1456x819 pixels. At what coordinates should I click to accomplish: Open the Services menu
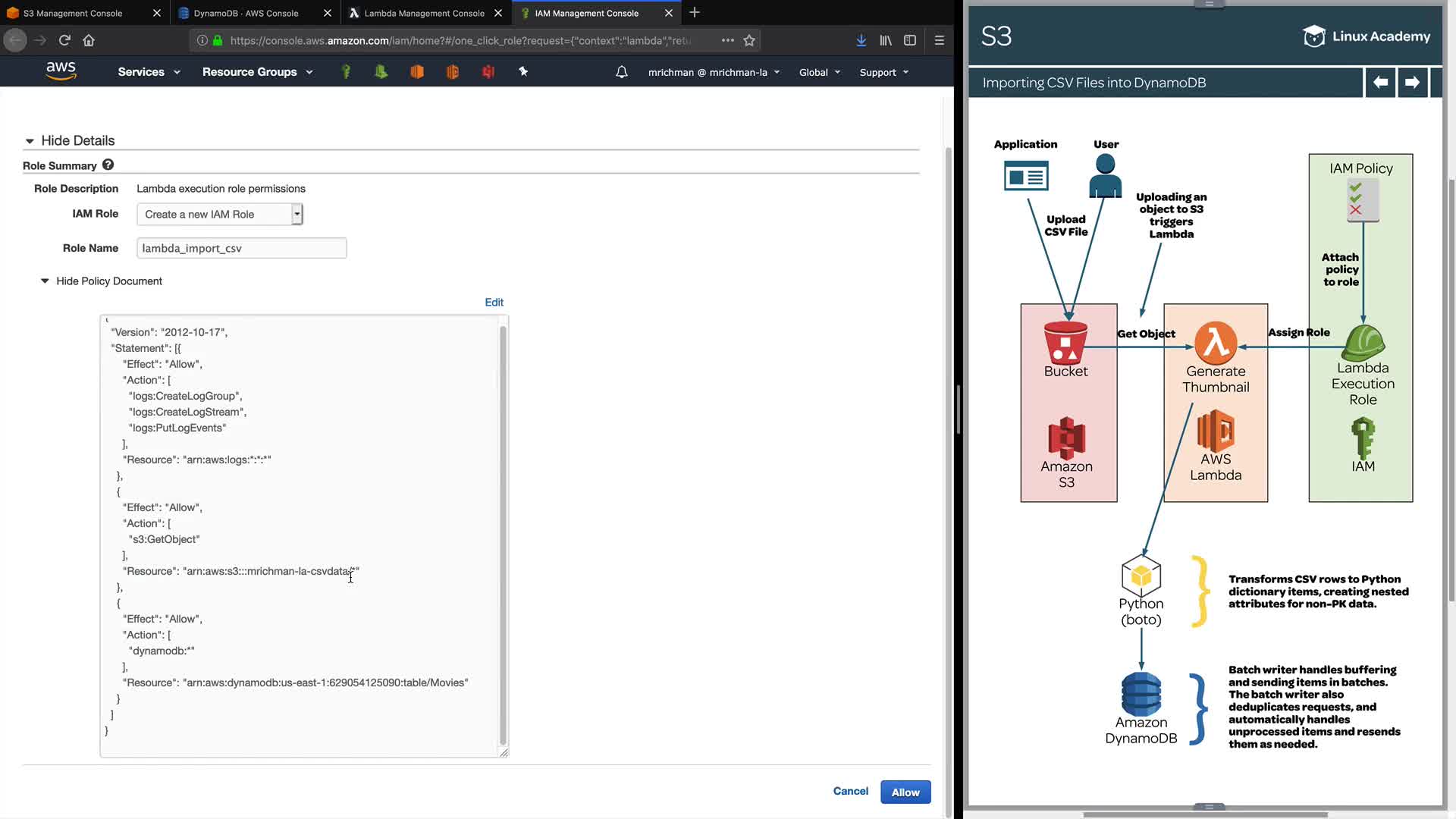pyautogui.click(x=149, y=72)
